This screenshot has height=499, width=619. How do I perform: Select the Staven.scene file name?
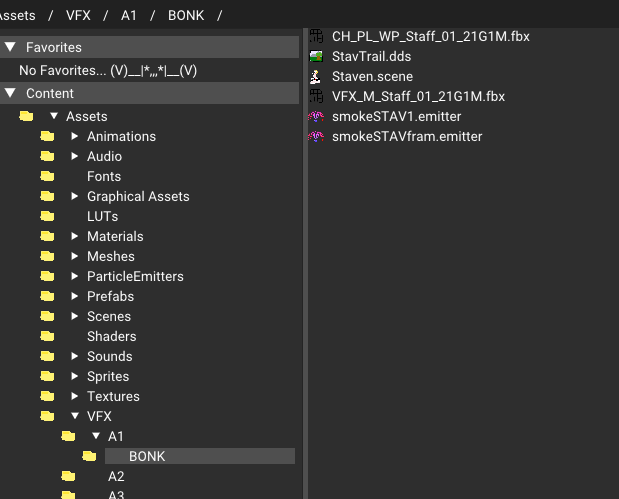point(372,77)
